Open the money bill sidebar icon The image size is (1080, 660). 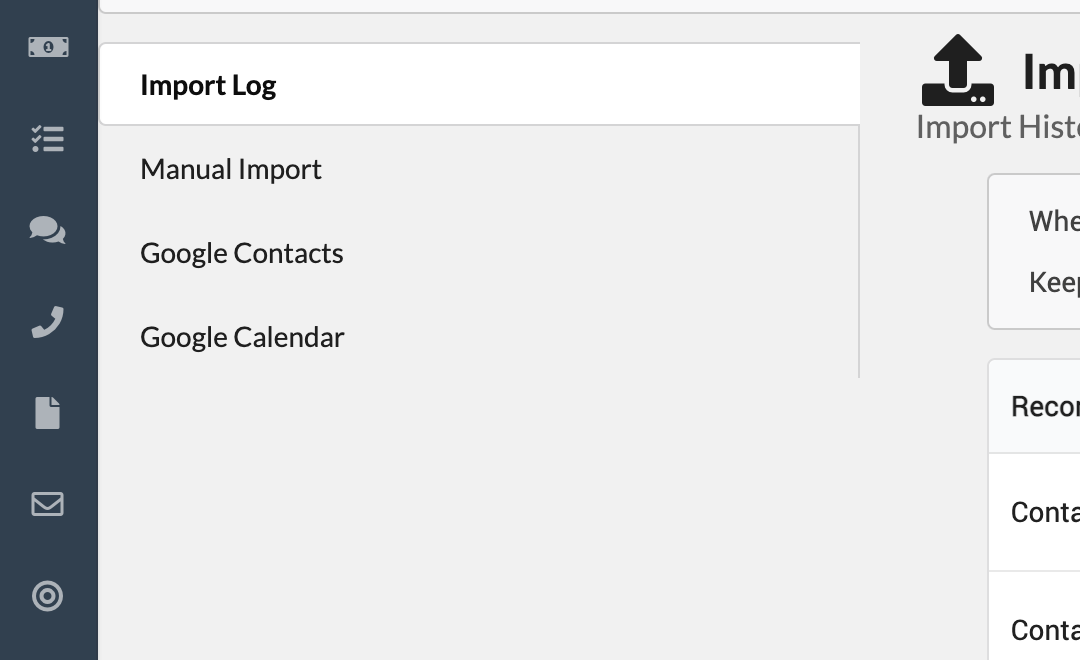48,47
